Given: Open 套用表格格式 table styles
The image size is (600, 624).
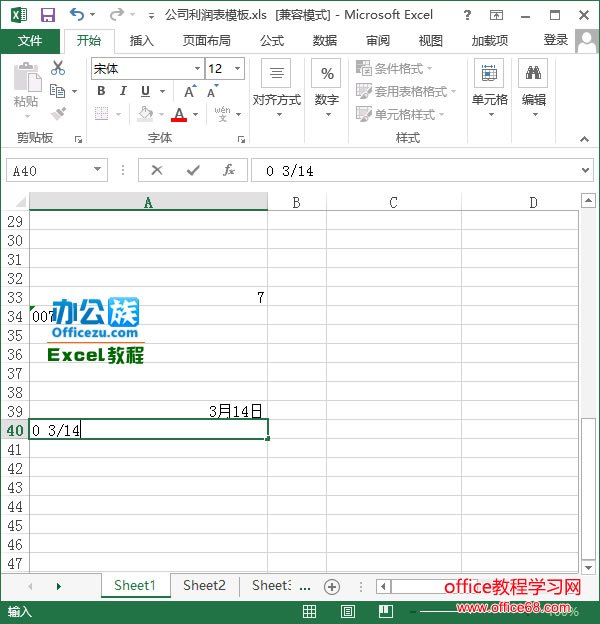Looking at the screenshot, I should (406, 92).
